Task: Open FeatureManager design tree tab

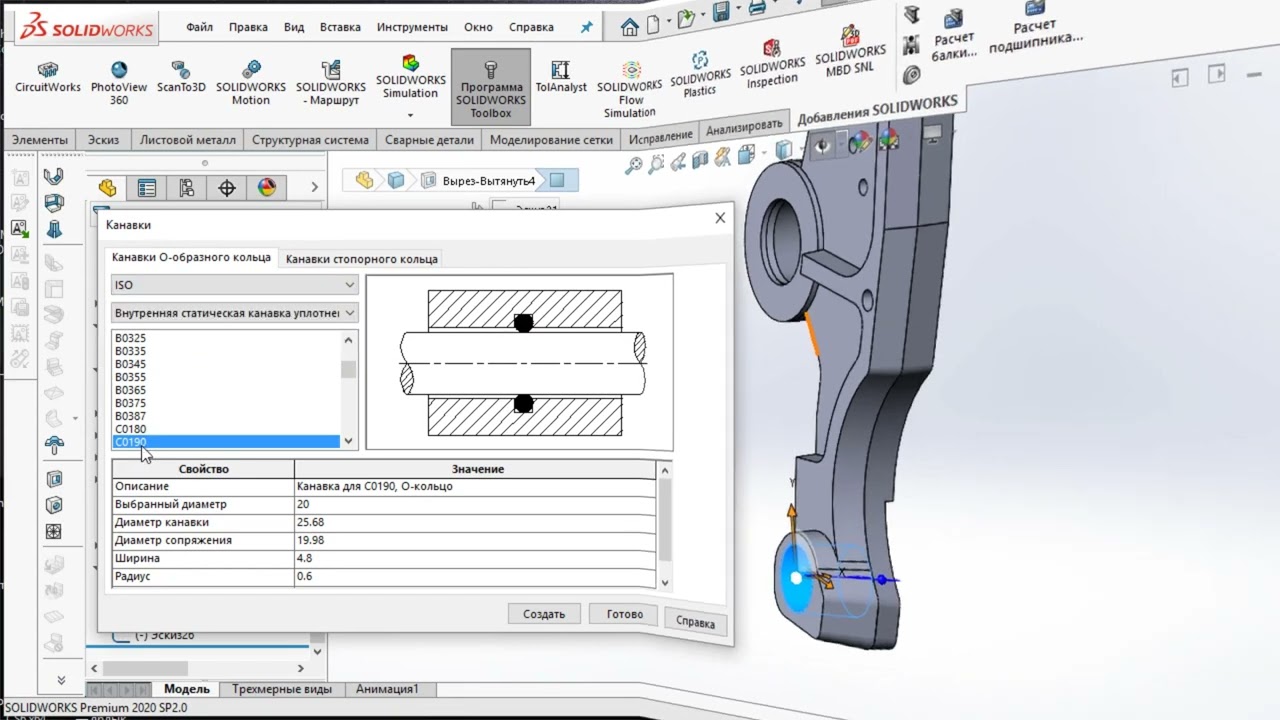Action: coord(108,187)
